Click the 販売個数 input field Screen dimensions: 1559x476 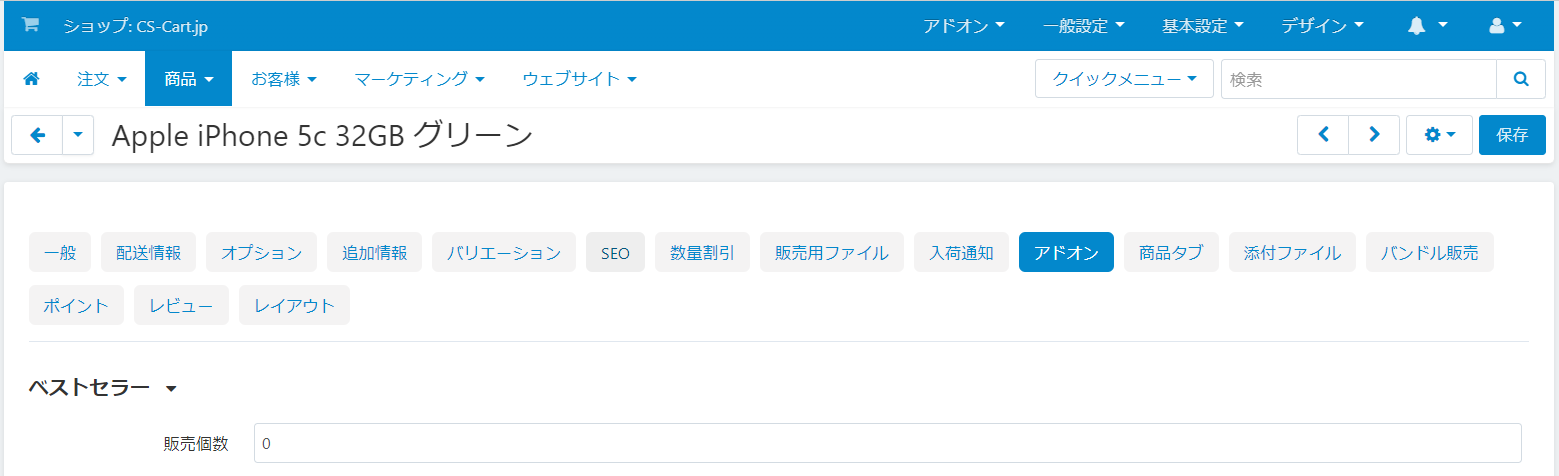point(887,443)
